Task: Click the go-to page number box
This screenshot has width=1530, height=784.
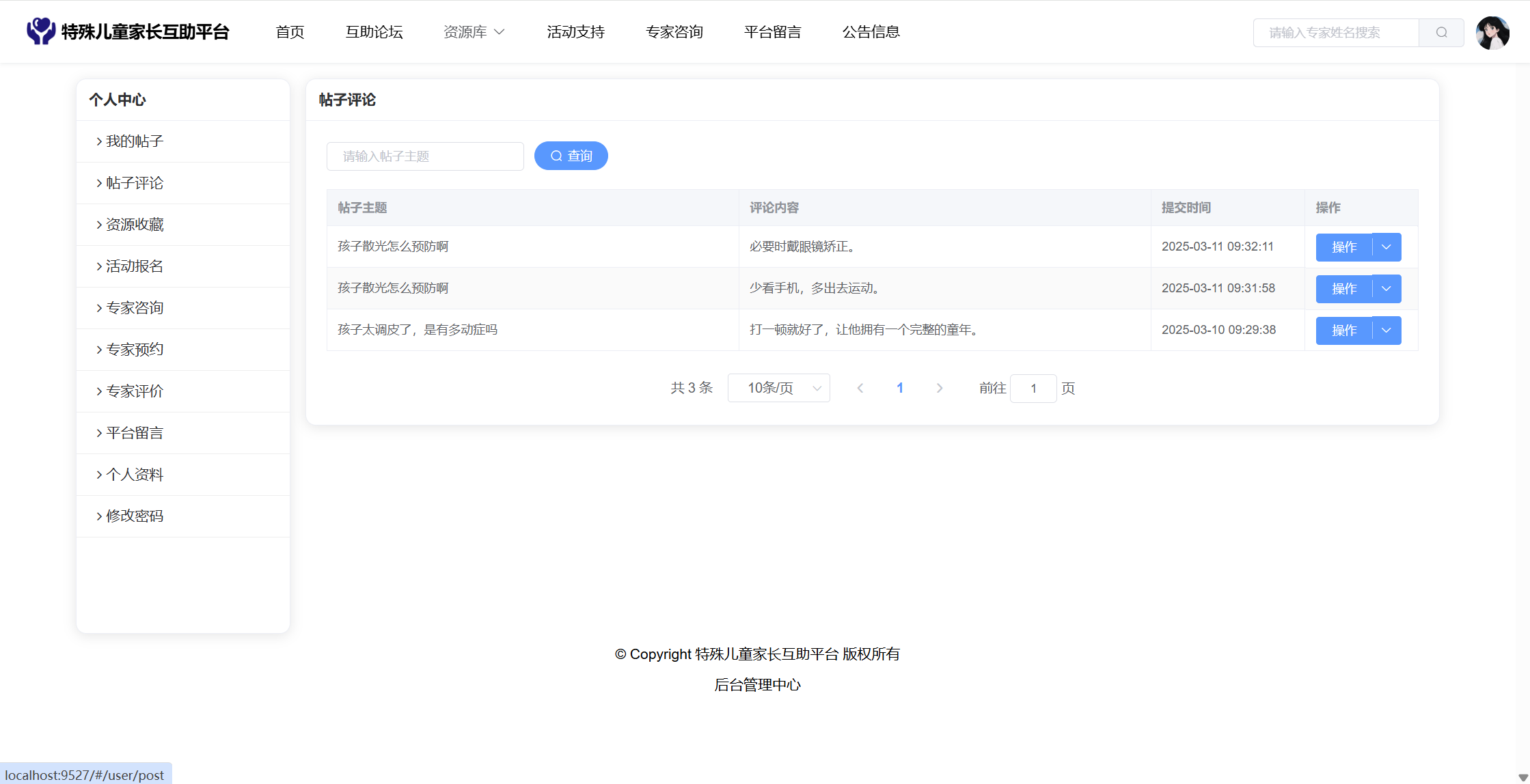Action: point(1033,389)
